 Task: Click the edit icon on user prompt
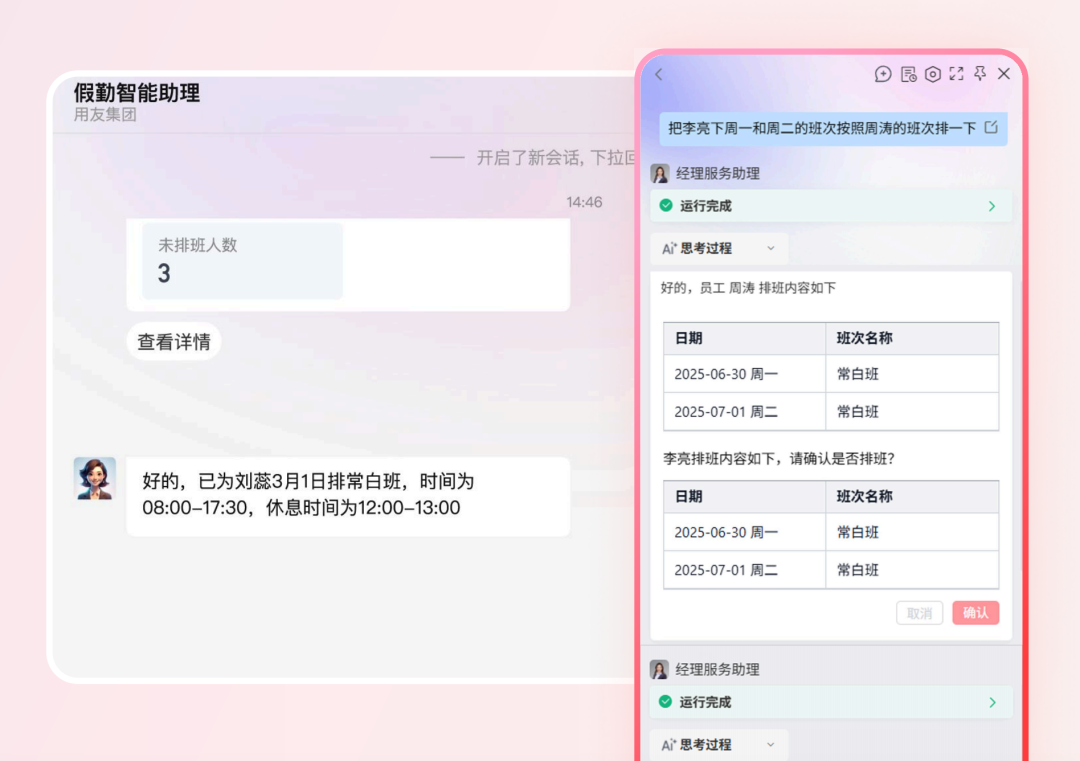coord(991,128)
